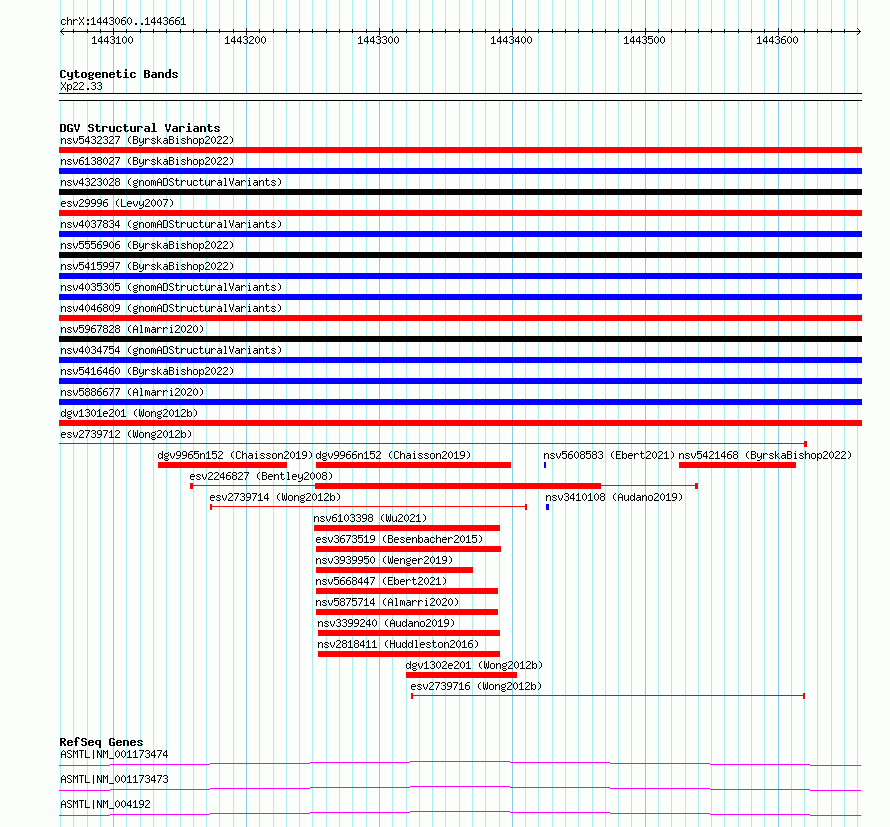Click the red bar under nsv5432327

(460, 150)
